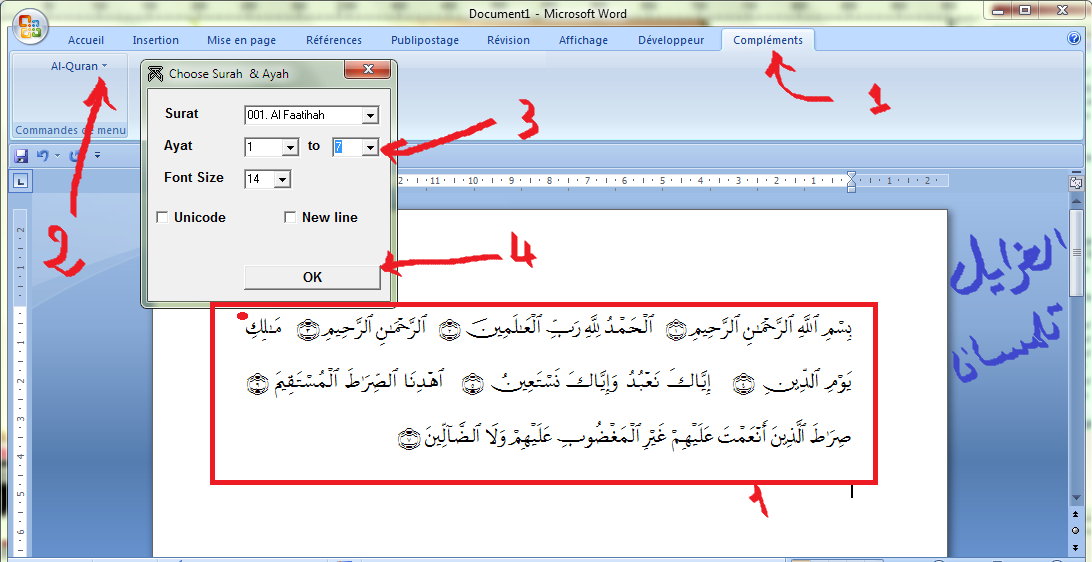Click the tab stop selector L icon
1092x562 pixels.
(x=21, y=181)
